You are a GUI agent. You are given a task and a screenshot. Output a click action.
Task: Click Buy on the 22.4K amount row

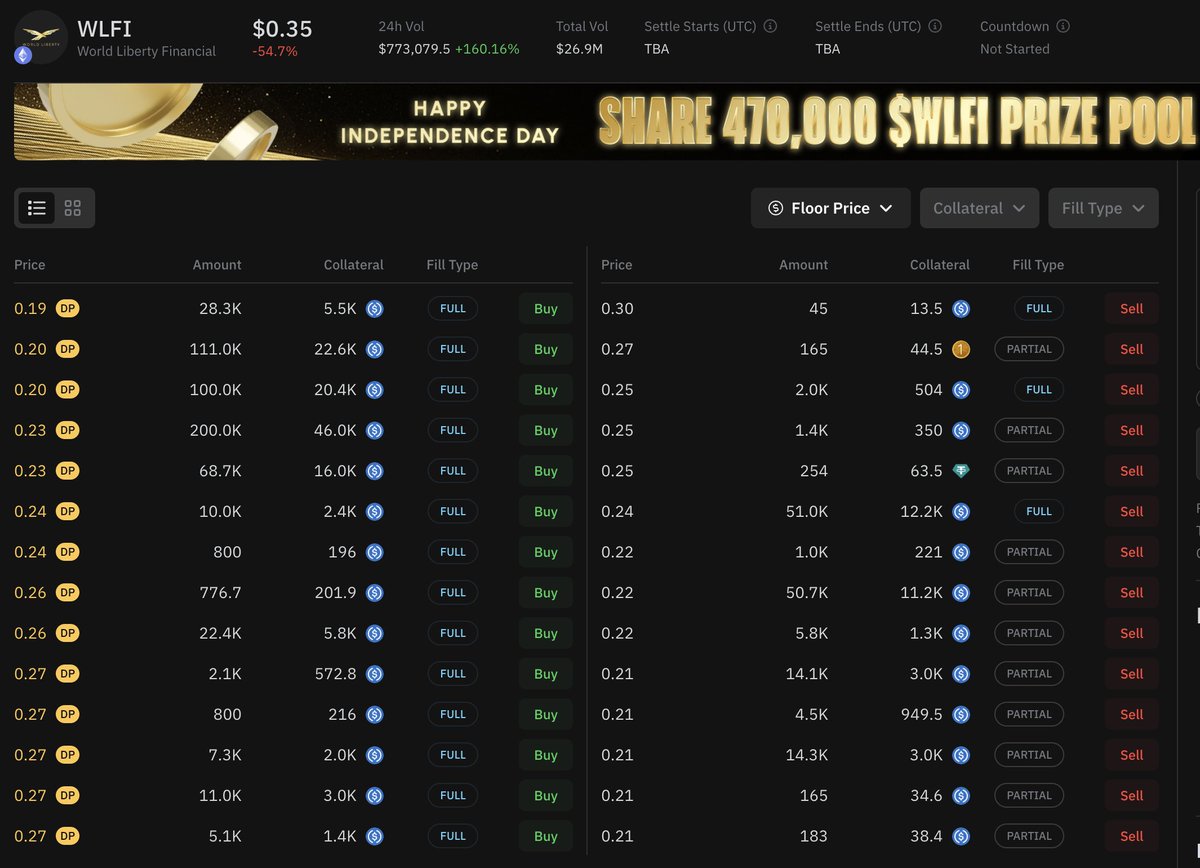(x=546, y=633)
